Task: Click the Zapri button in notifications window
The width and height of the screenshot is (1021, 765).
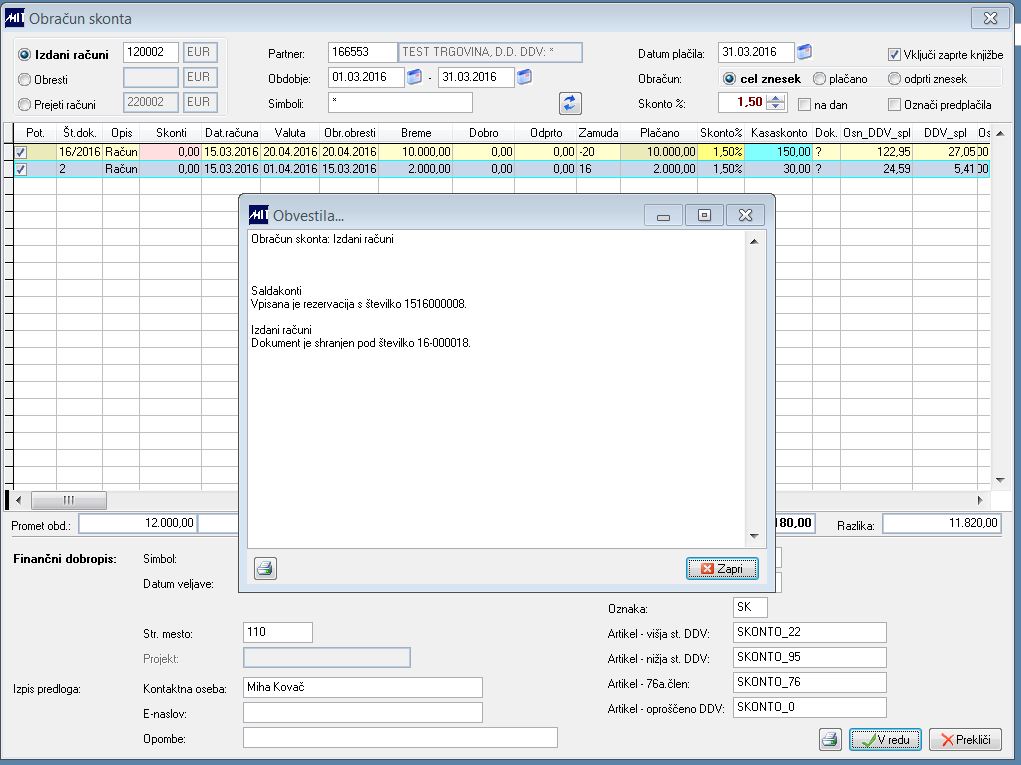Action: click(721, 568)
